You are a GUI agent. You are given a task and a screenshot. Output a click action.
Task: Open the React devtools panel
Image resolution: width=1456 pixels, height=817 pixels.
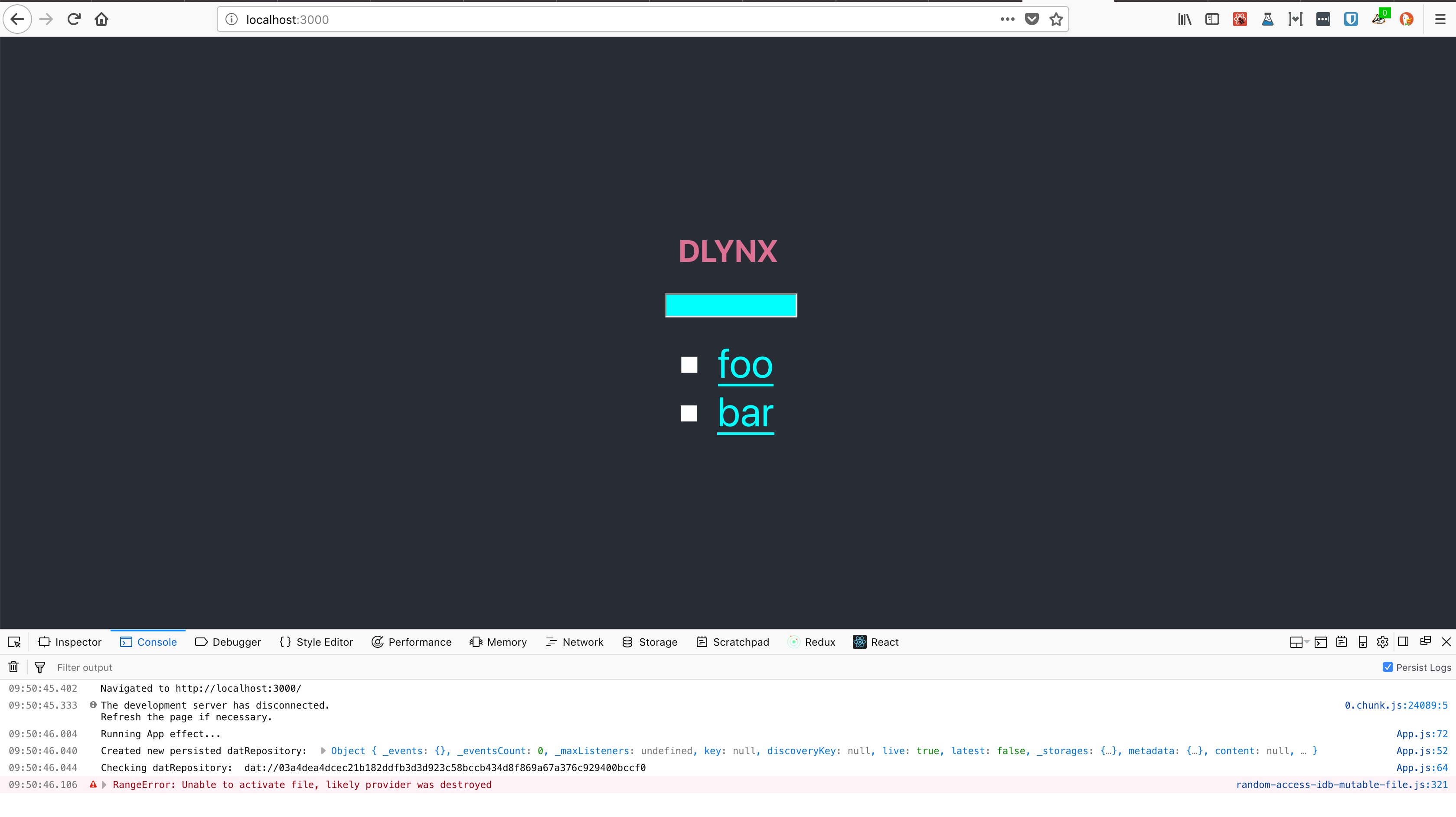tap(875, 642)
